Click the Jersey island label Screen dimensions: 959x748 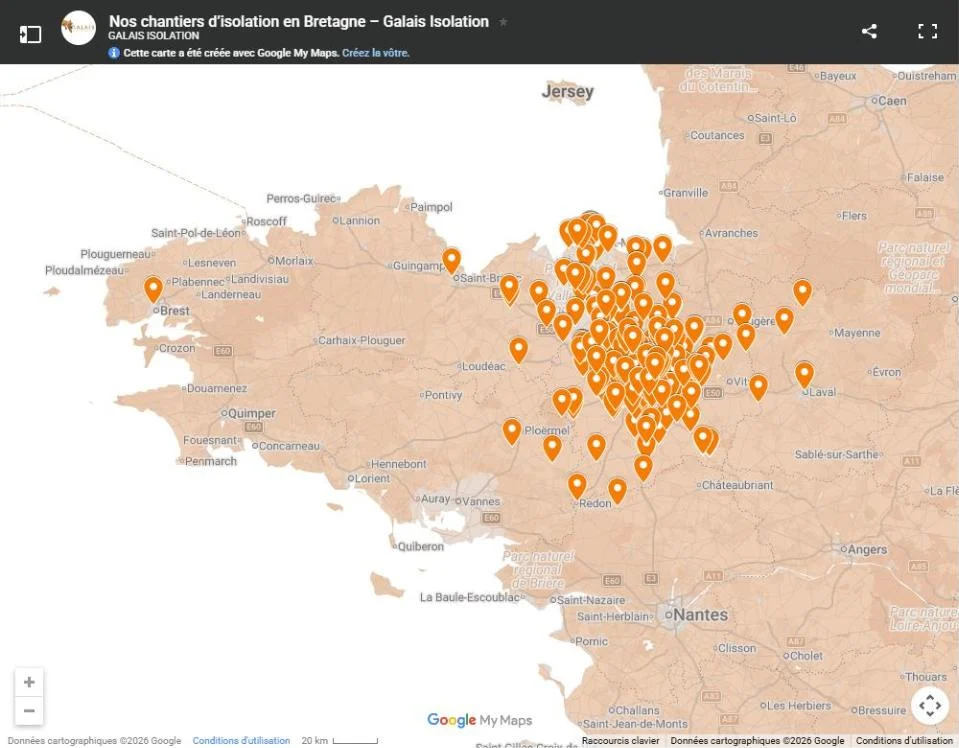coord(568,92)
